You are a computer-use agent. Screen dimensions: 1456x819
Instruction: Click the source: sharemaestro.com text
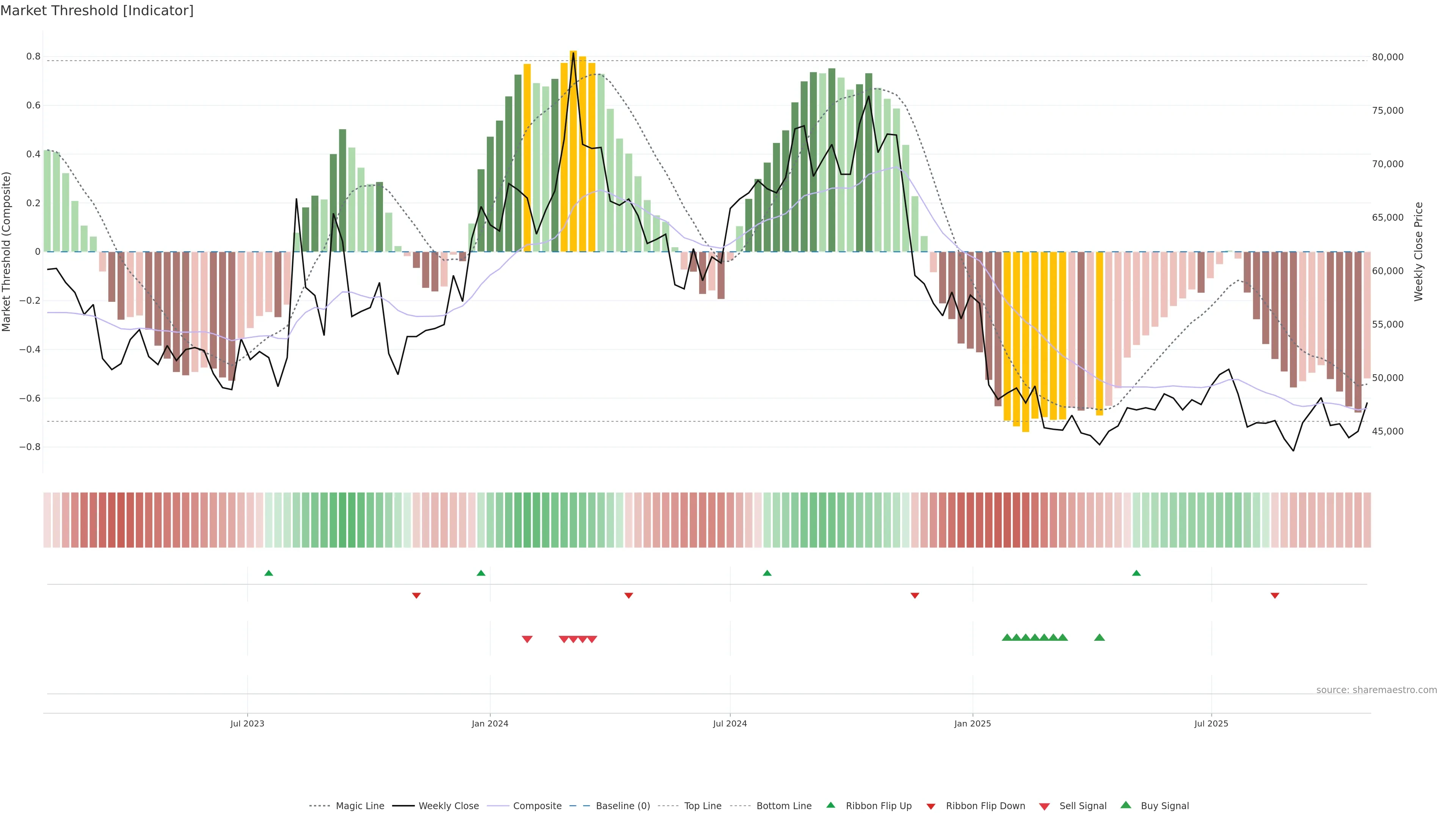[1376, 690]
